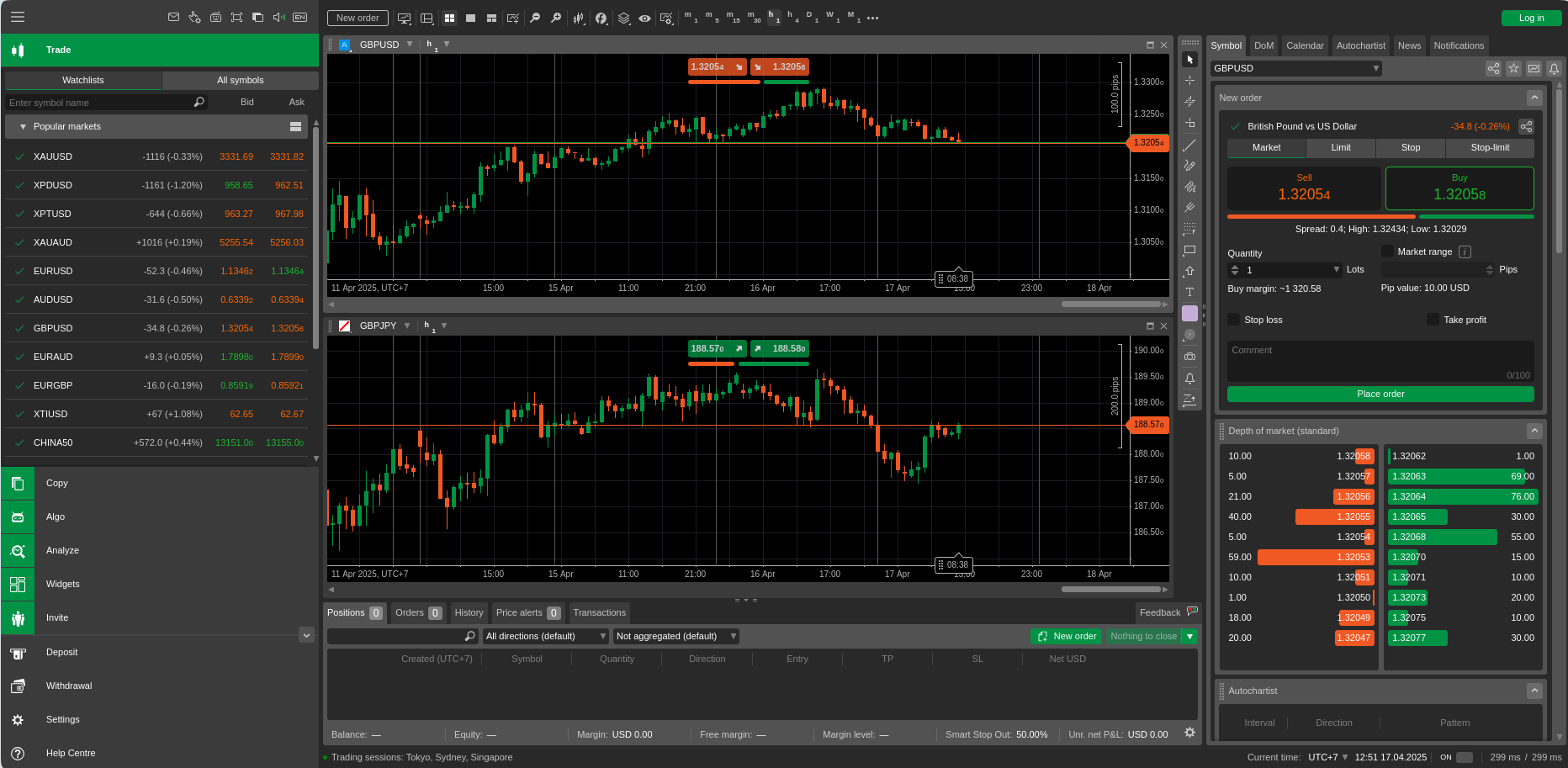
Task: Switch to All symbols tab
Action: point(241,80)
